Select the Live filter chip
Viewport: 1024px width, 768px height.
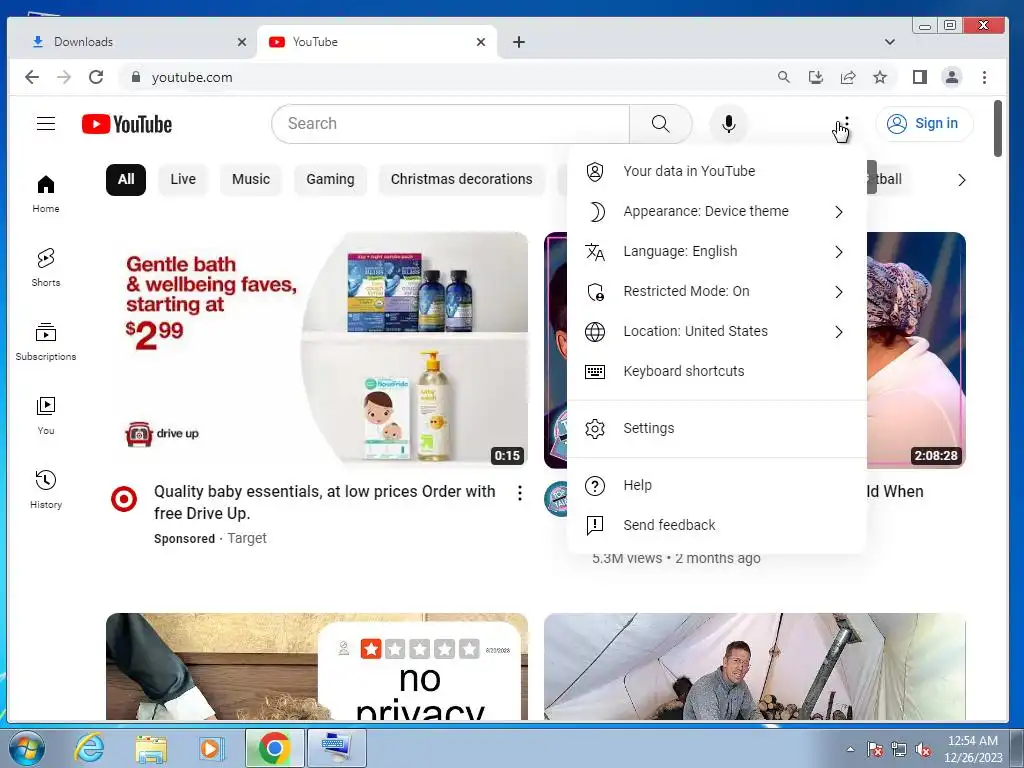(x=183, y=180)
